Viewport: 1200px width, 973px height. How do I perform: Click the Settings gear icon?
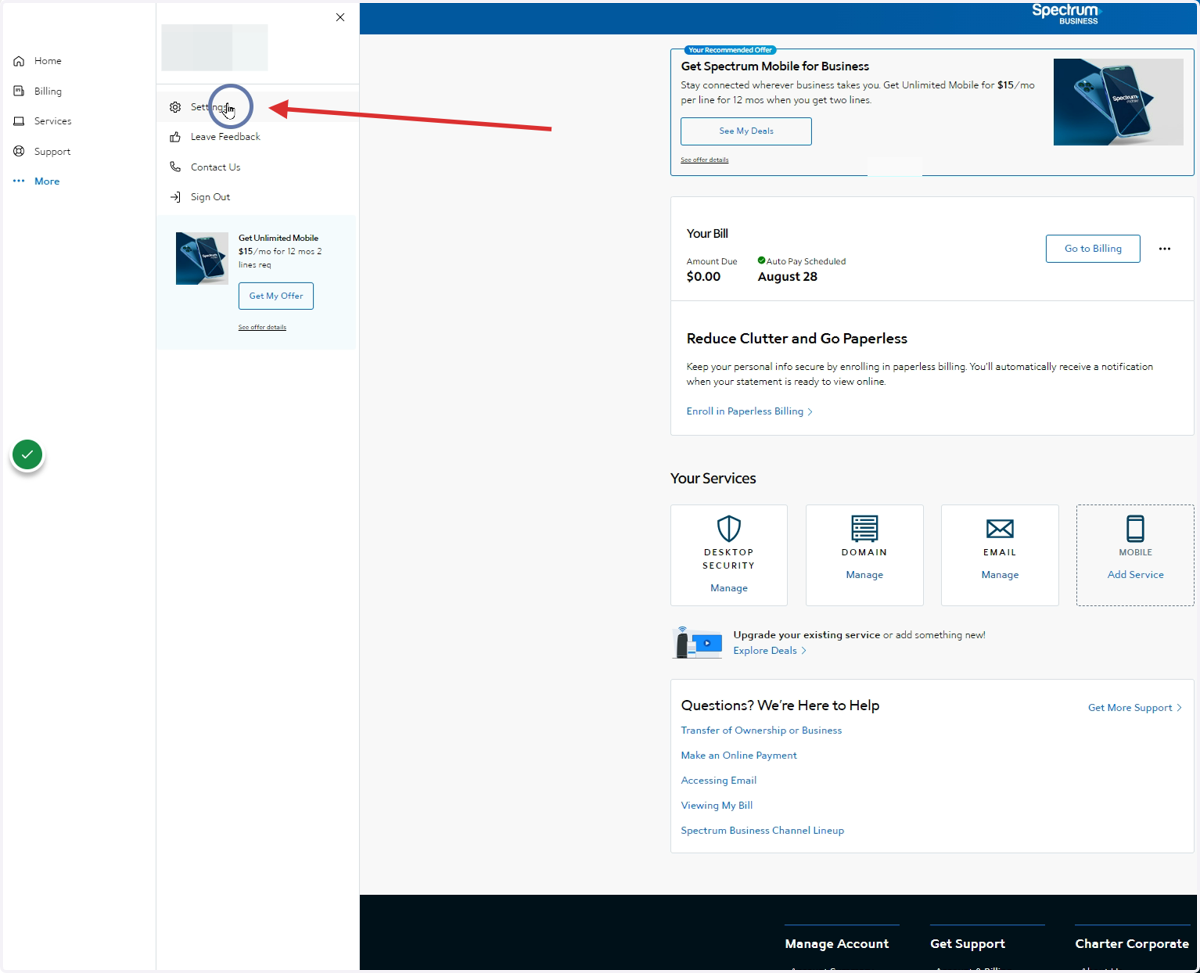[175, 107]
